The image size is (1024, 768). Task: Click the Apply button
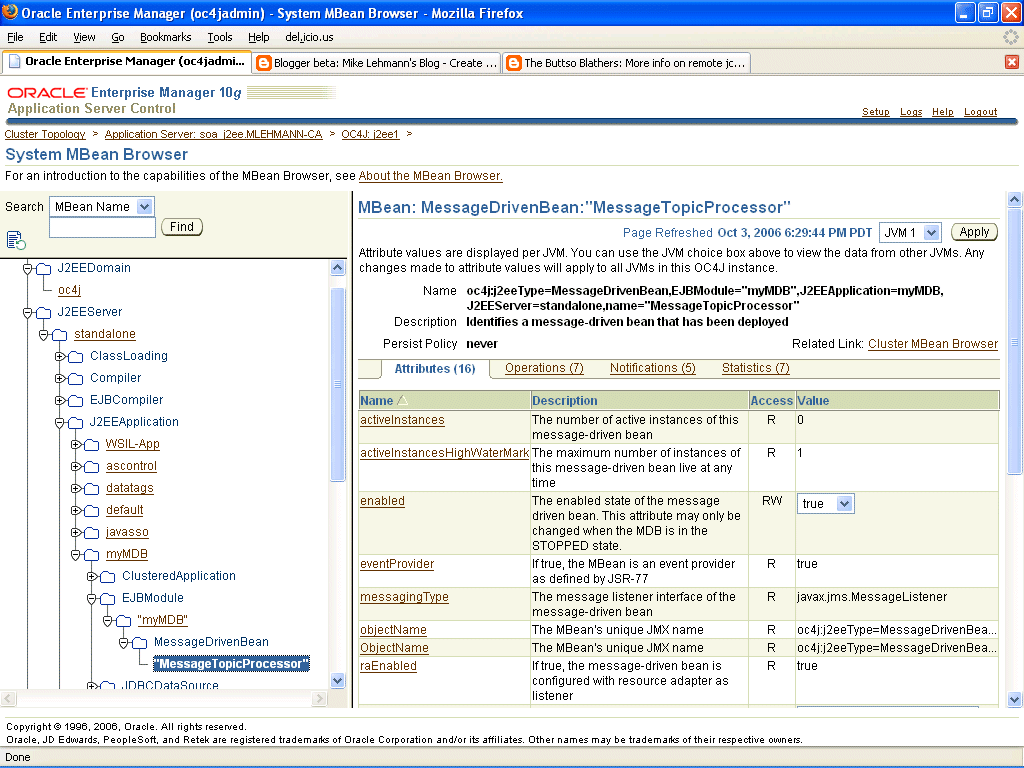(974, 232)
